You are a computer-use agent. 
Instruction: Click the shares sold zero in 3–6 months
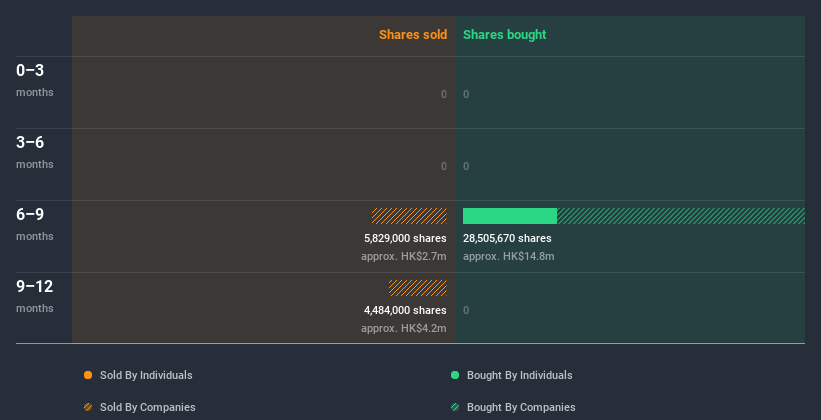(x=444, y=166)
